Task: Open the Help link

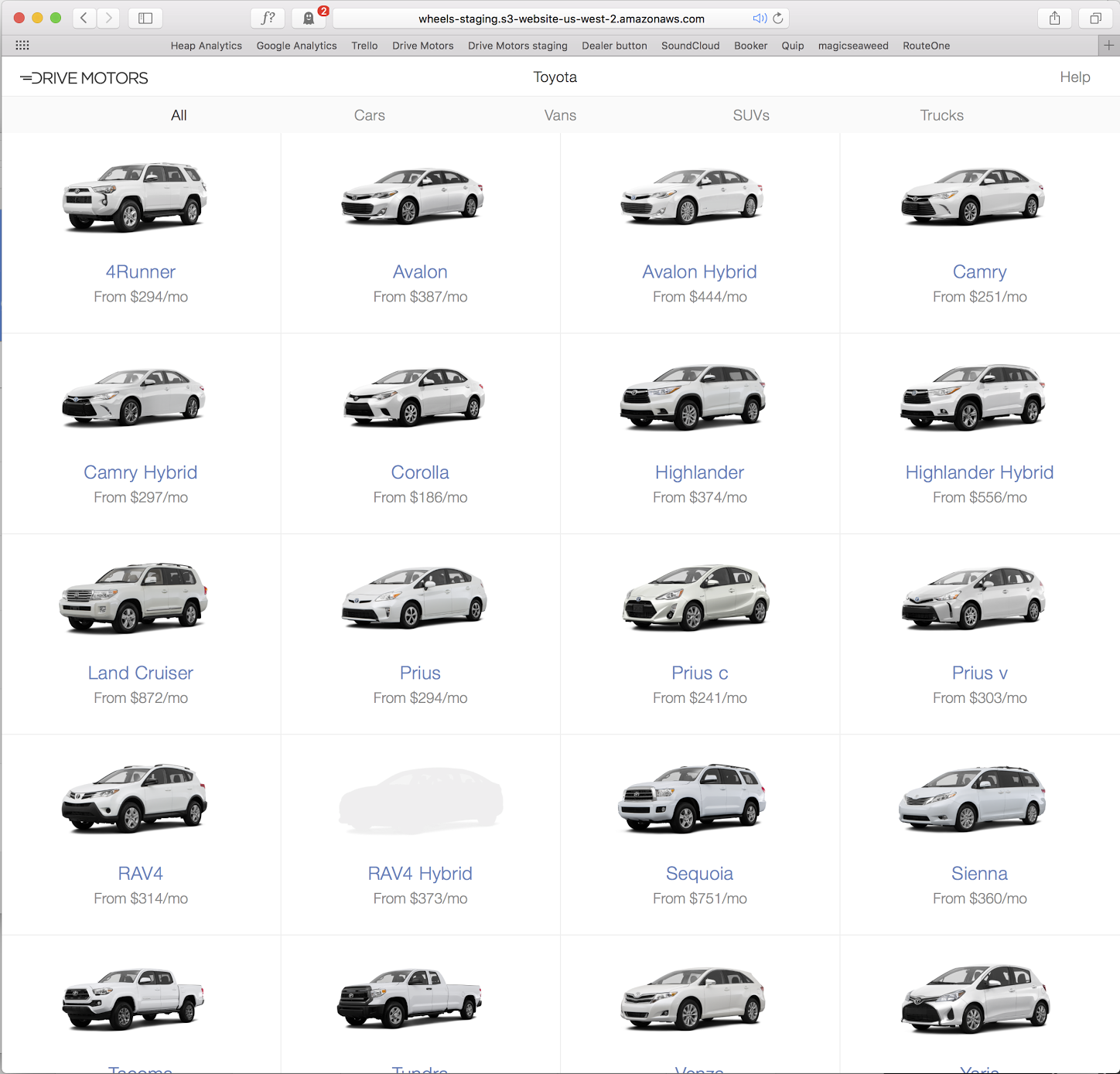Action: pyautogui.click(x=1074, y=77)
